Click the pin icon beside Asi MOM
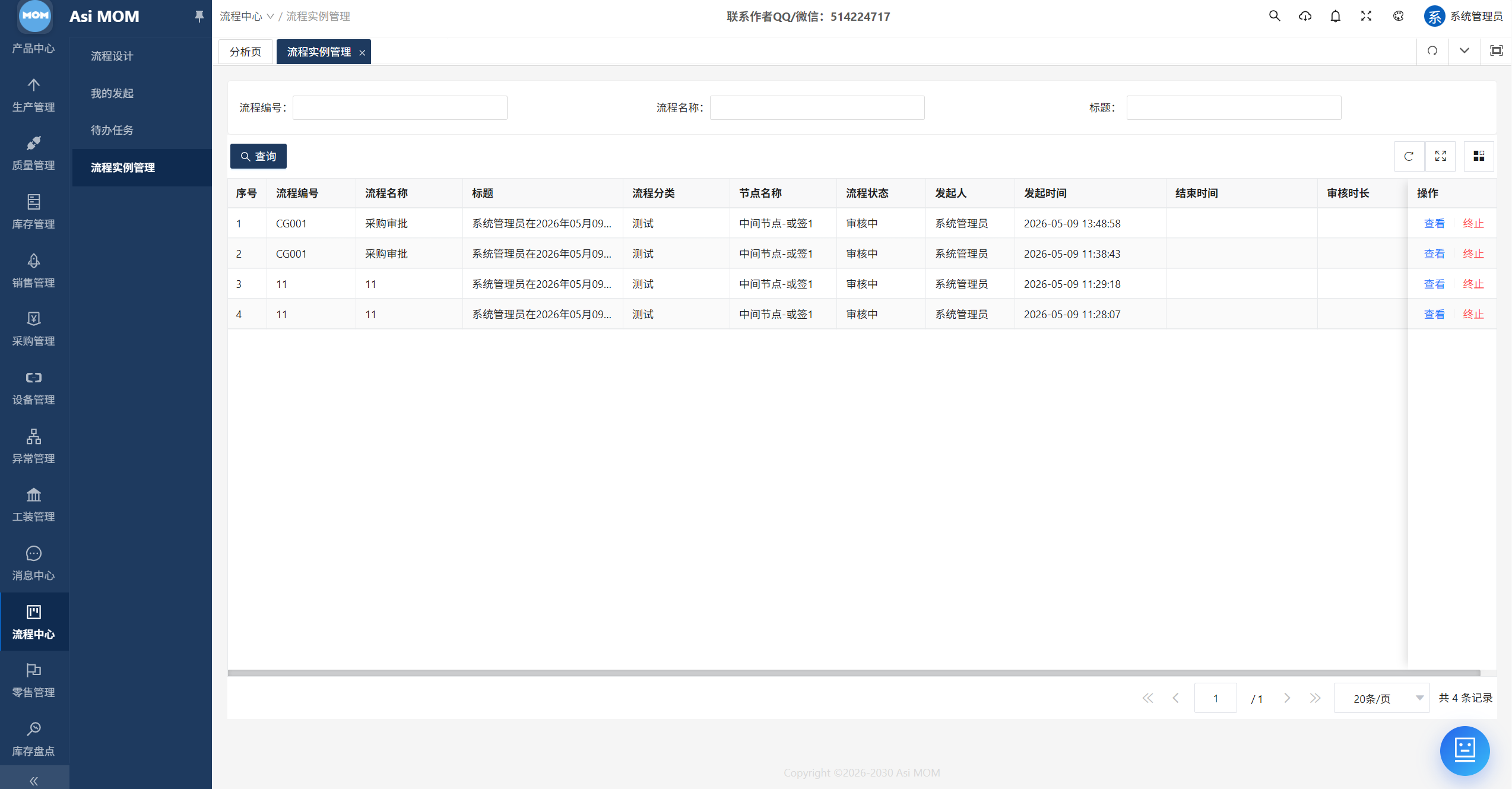The width and height of the screenshot is (1512, 789). click(x=199, y=16)
